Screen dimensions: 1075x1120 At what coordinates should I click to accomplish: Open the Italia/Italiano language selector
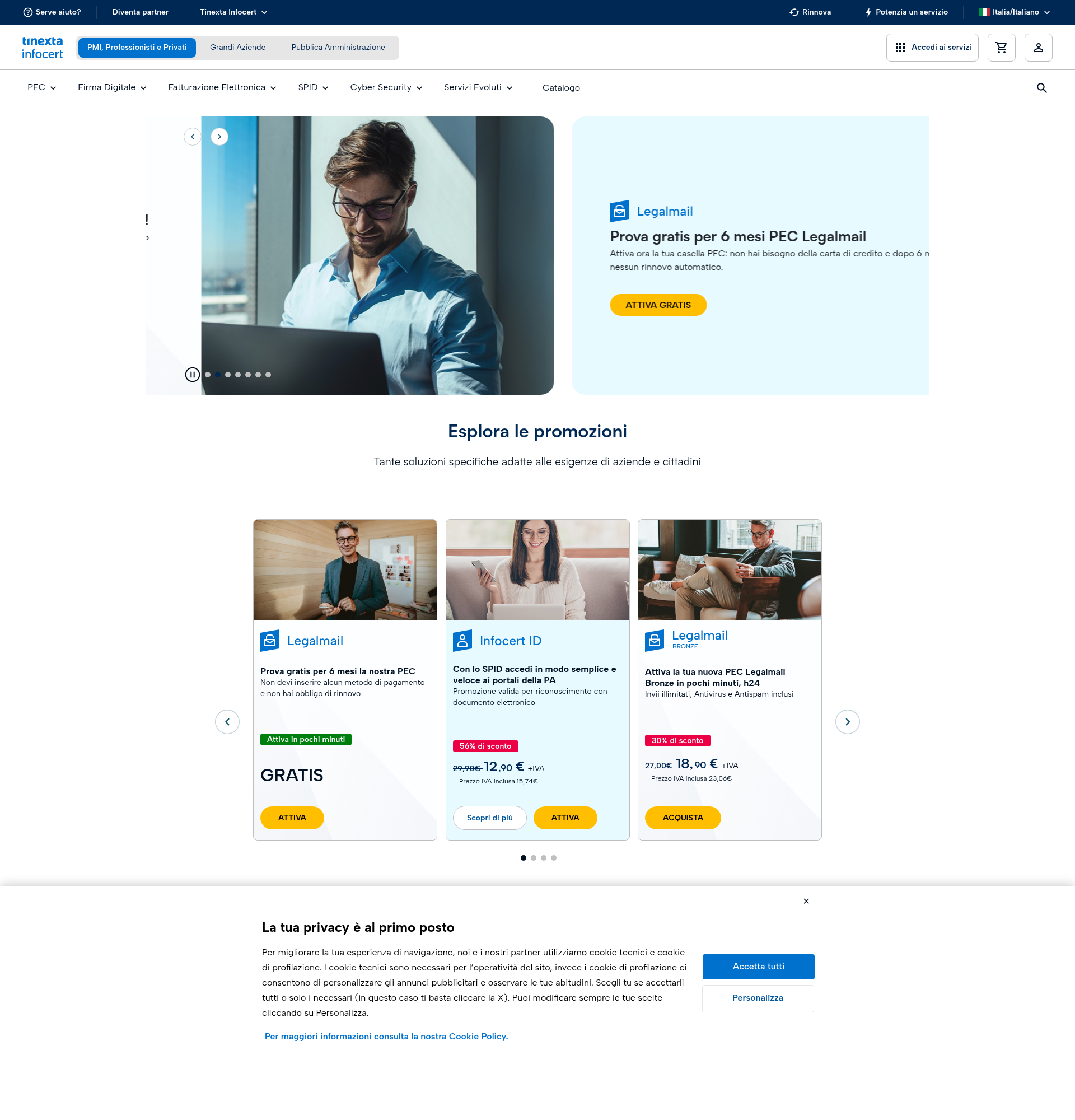tap(1015, 12)
